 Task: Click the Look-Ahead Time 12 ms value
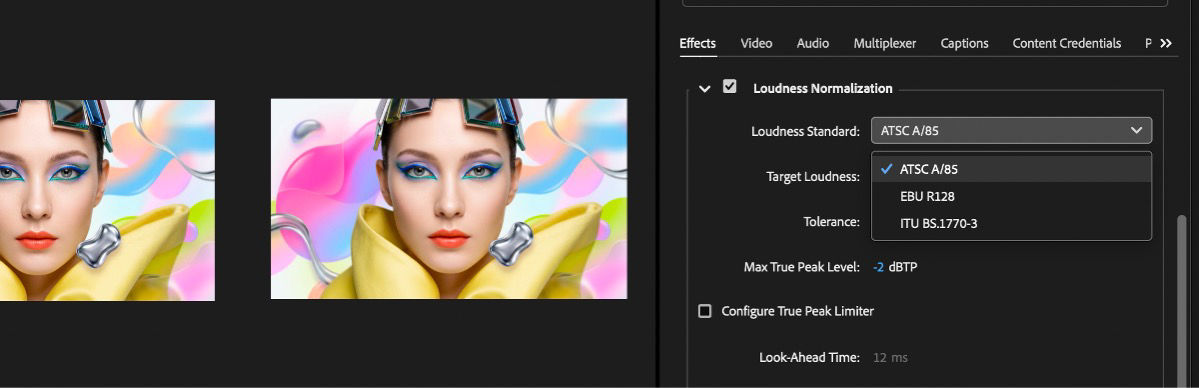[890, 357]
